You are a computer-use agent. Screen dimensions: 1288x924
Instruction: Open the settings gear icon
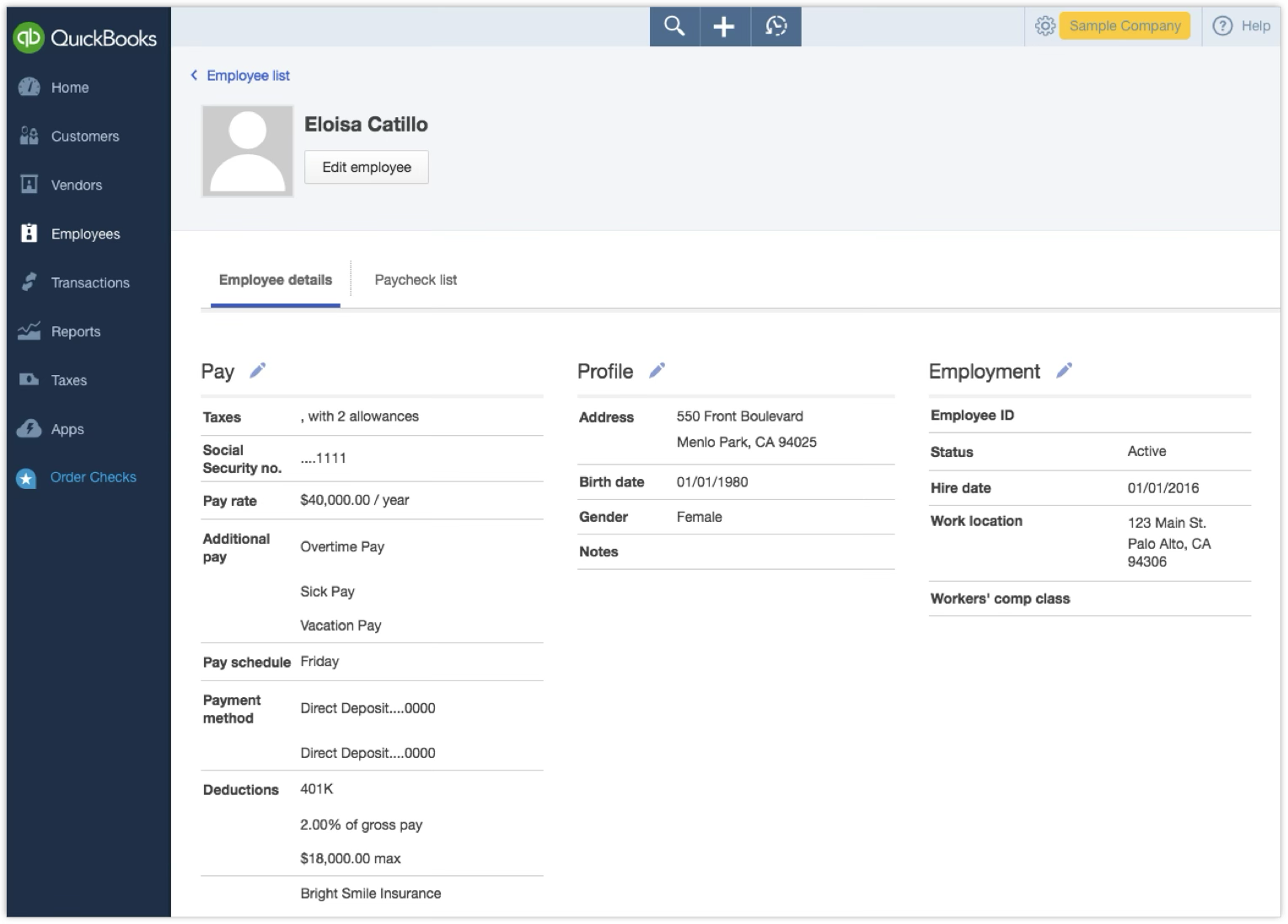point(1044,26)
